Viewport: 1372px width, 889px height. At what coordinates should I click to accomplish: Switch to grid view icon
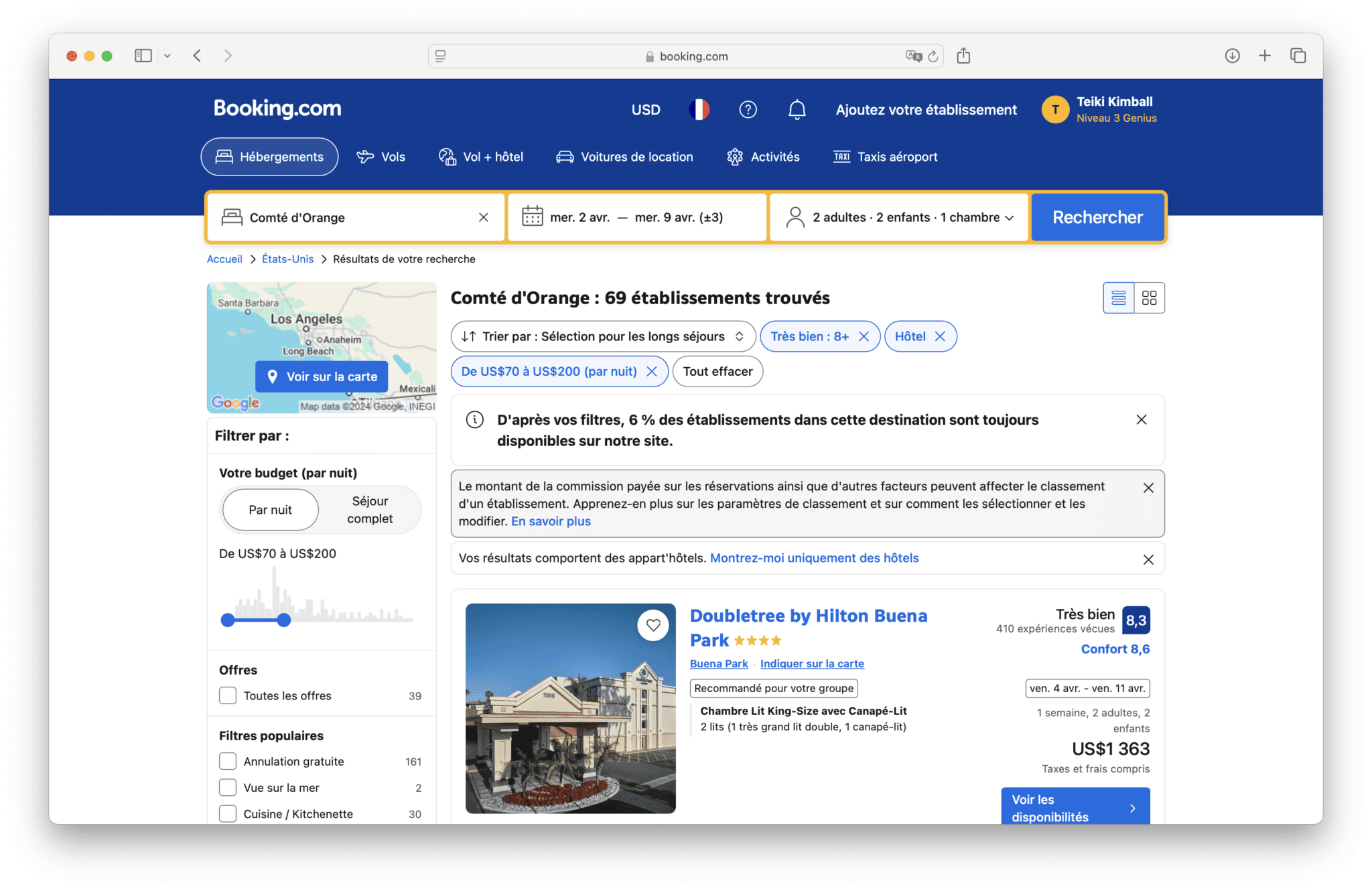point(1150,297)
